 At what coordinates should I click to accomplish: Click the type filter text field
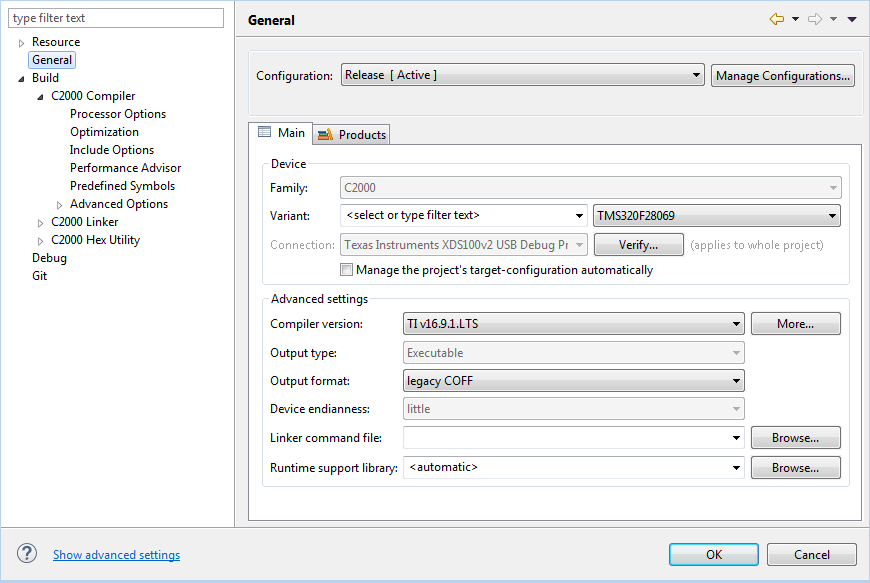click(116, 18)
